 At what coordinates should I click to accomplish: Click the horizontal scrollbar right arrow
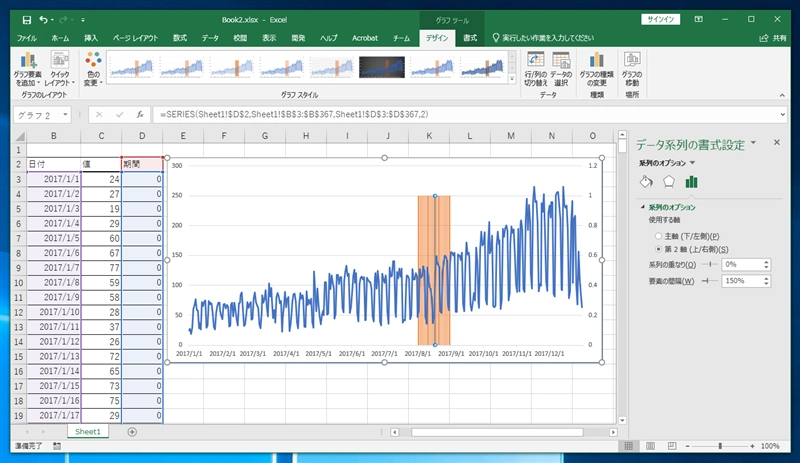[613, 432]
